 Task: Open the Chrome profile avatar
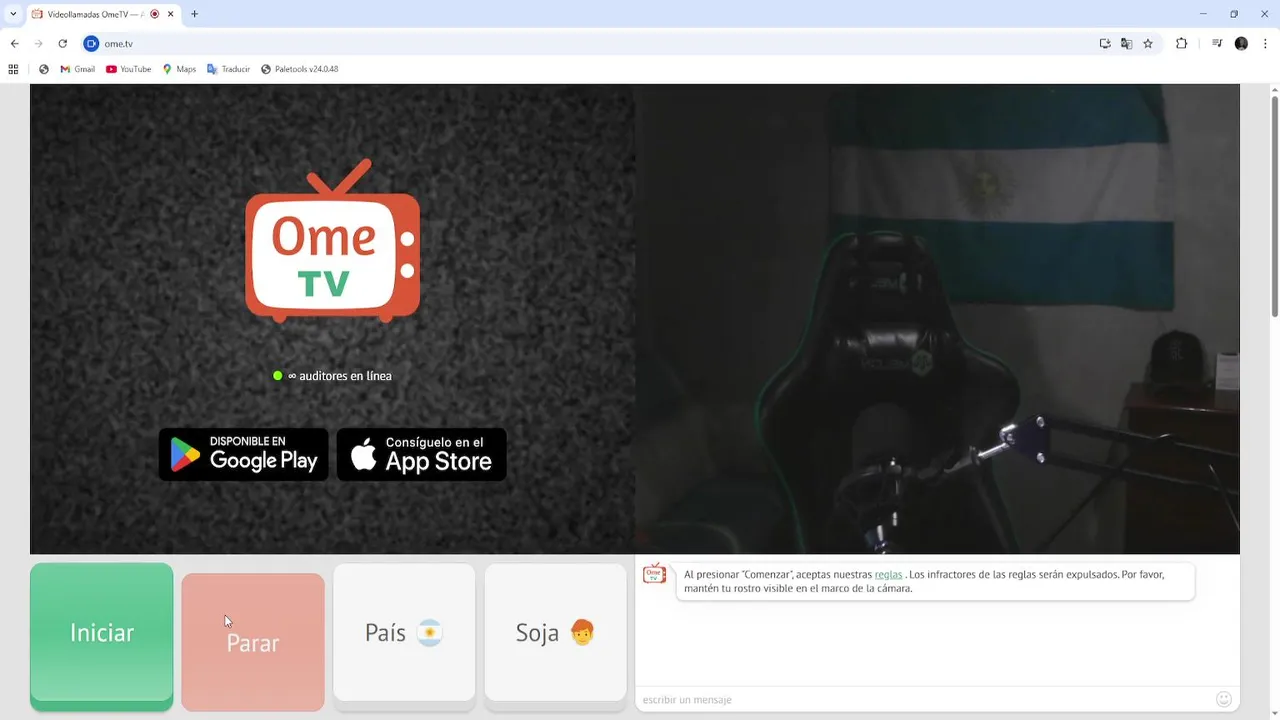(1241, 44)
